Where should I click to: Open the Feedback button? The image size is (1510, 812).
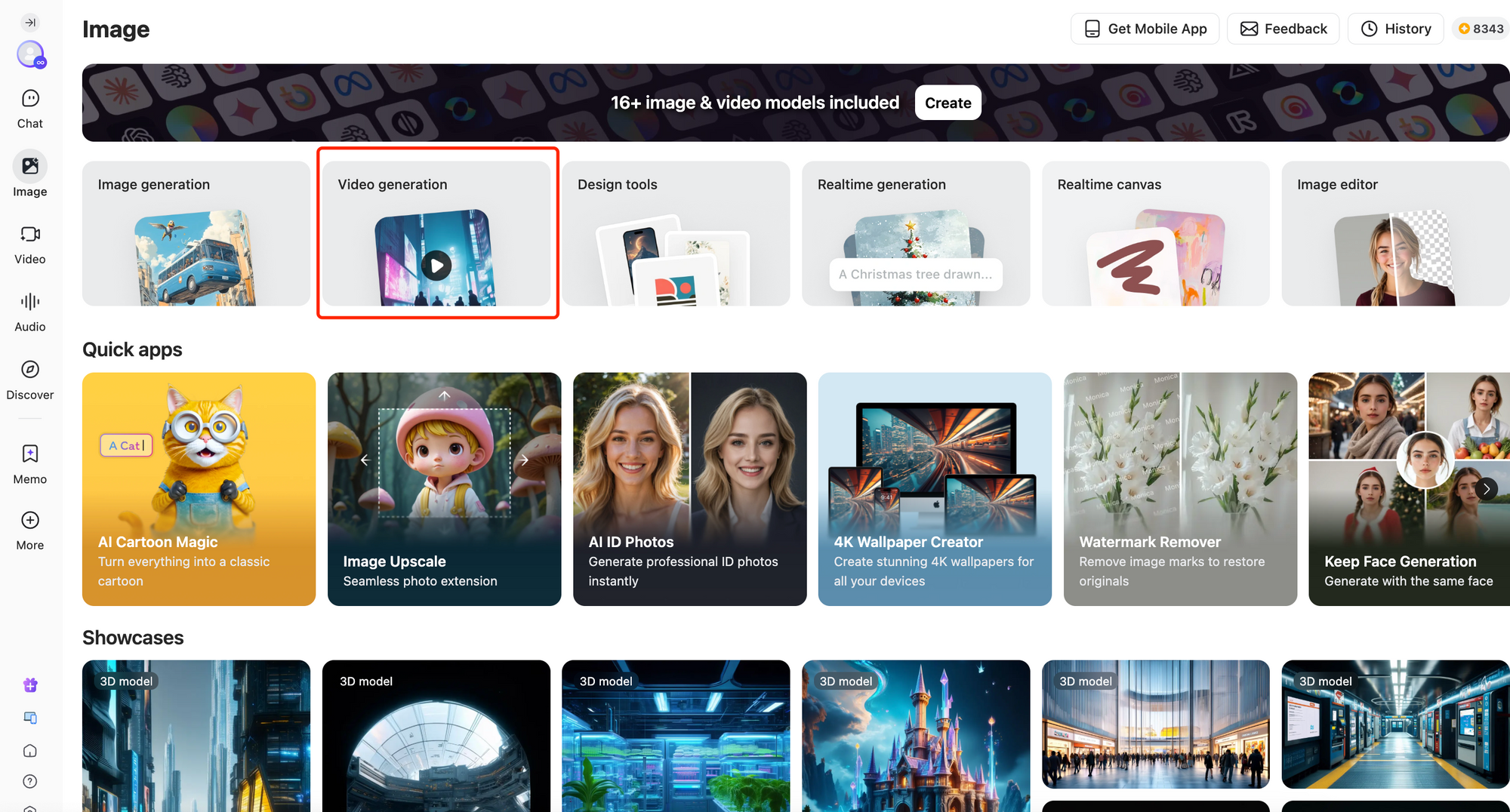(1283, 29)
